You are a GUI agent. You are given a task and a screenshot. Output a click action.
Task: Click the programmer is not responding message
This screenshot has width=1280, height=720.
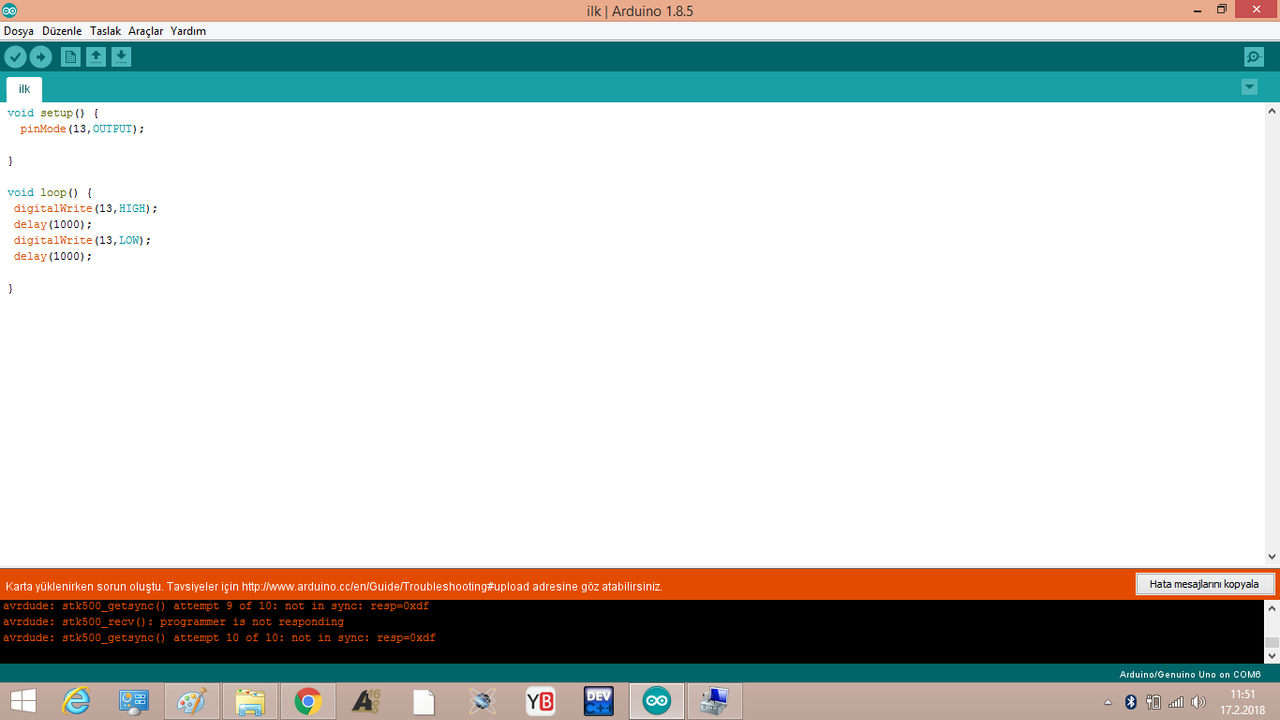[173, 622]
